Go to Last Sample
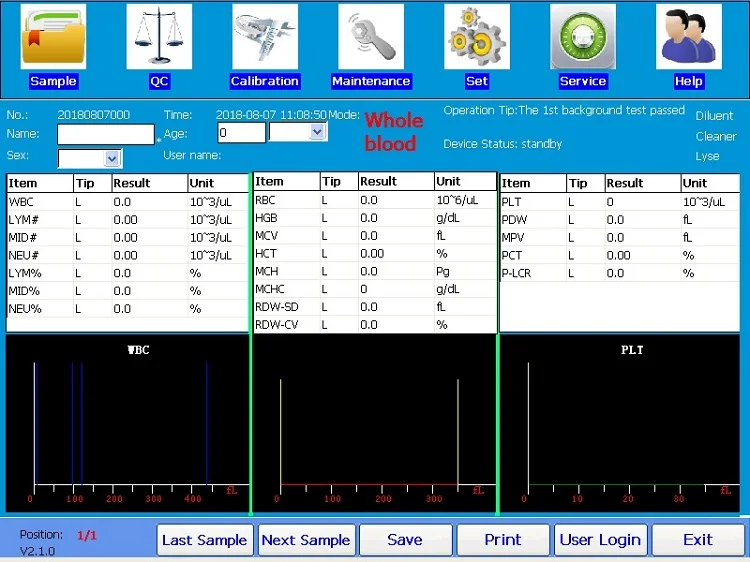The width and height of the screenshot is (750, 562). coord(205,540)
